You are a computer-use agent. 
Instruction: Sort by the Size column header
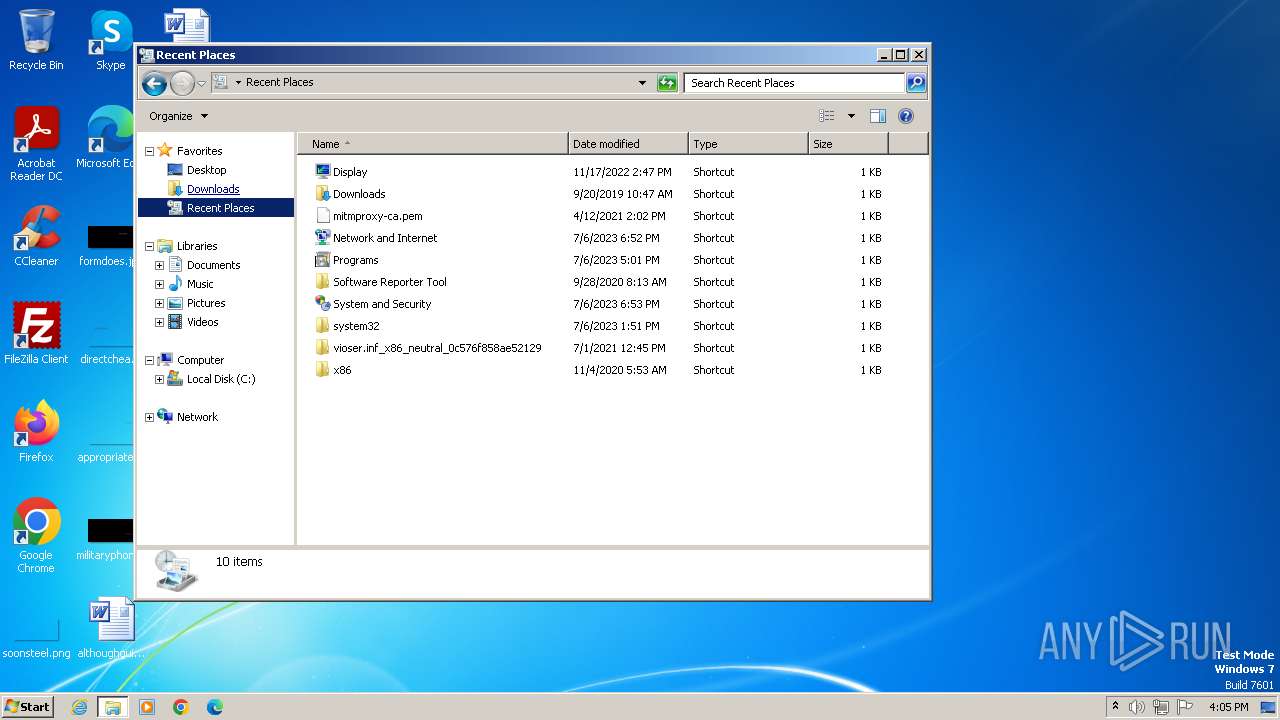(848, 144)
